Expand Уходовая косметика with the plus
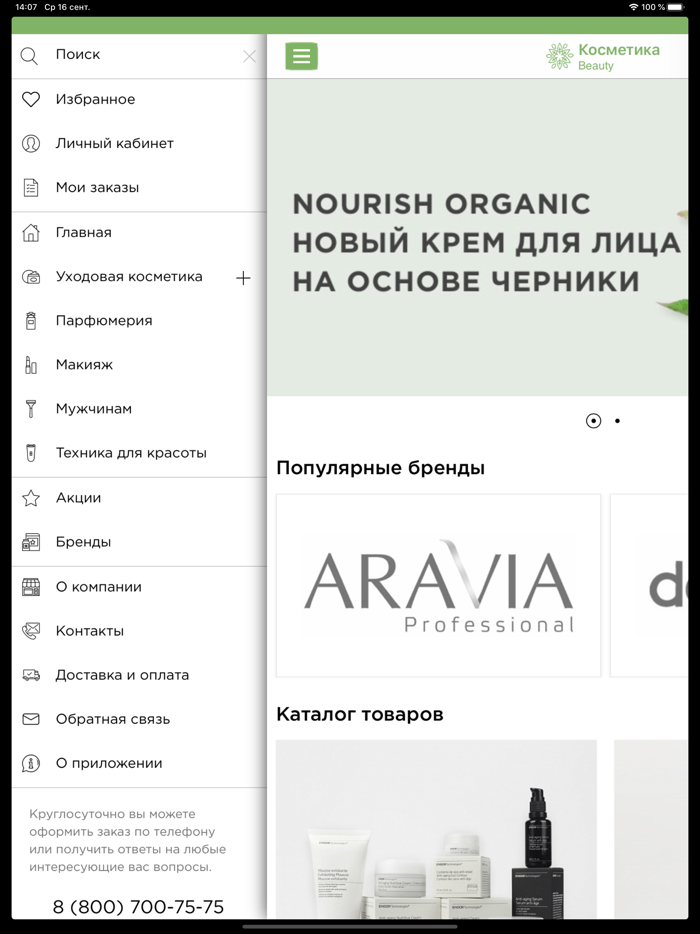Image resolution: width=700 pixels, height=934 pixels. click(x=243, y=278)
